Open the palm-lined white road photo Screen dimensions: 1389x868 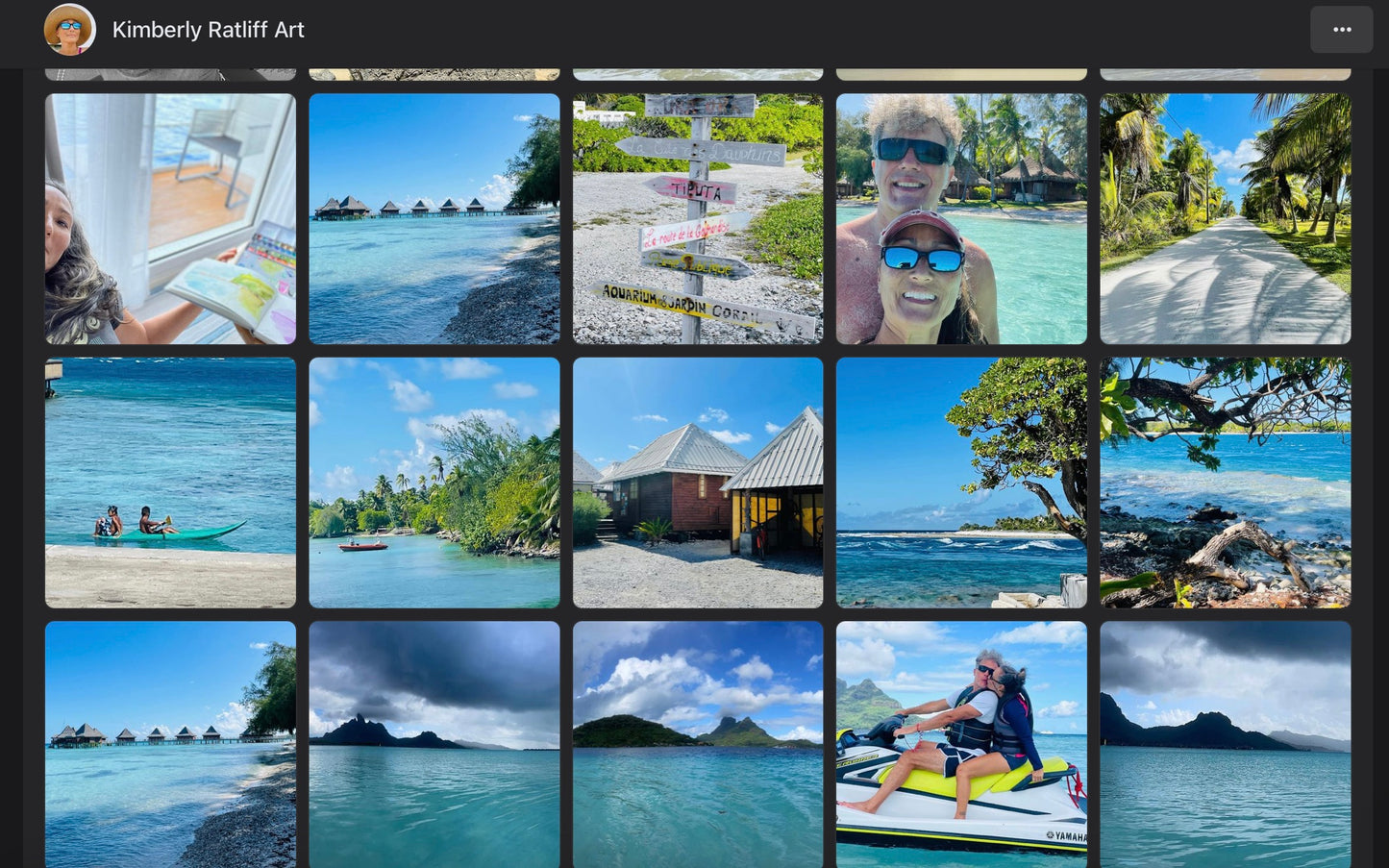(1225, 218)
